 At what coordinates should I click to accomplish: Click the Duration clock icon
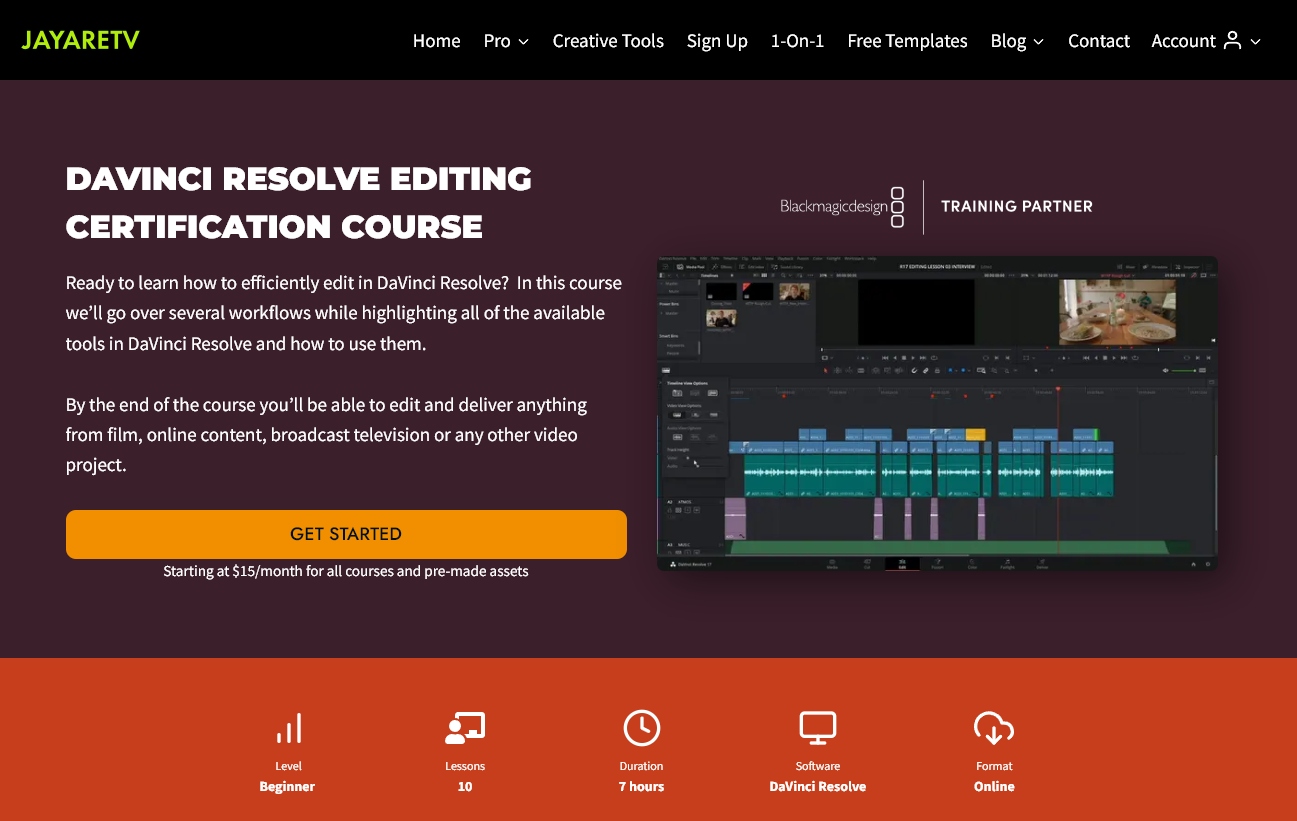pos(642,728)
